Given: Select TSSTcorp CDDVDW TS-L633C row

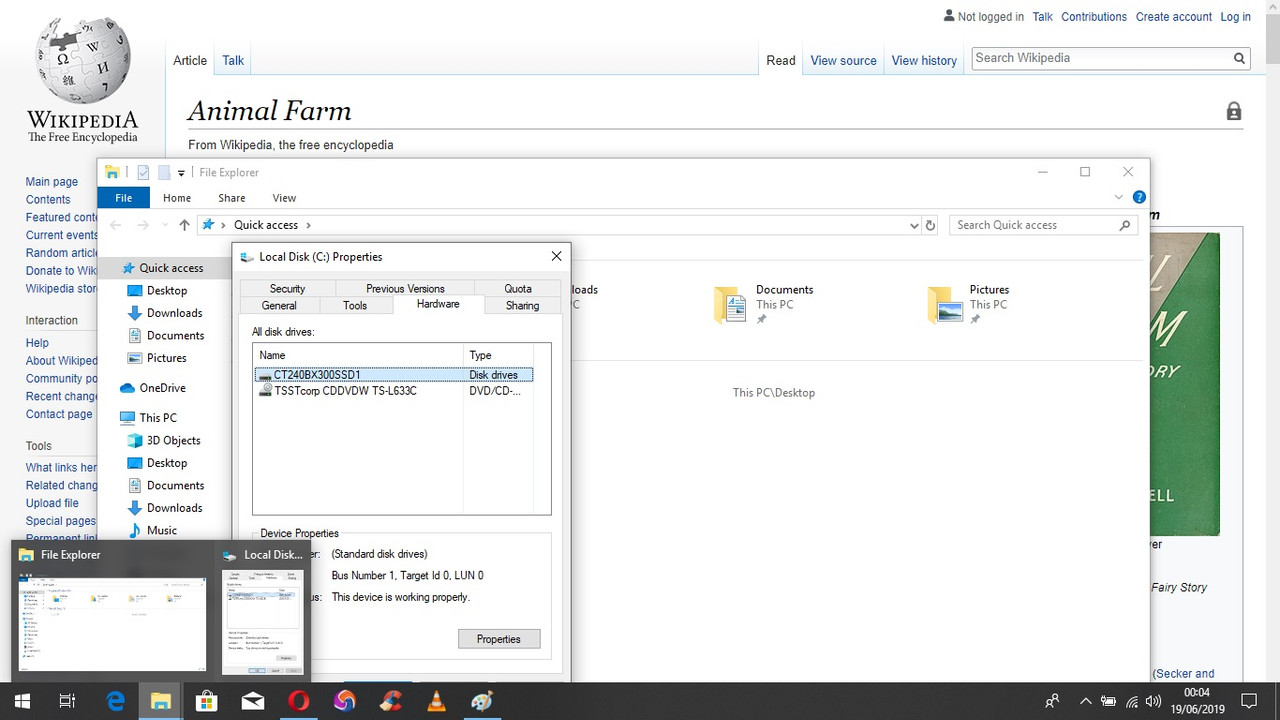Looking at the screenshot, I should 394,391.
